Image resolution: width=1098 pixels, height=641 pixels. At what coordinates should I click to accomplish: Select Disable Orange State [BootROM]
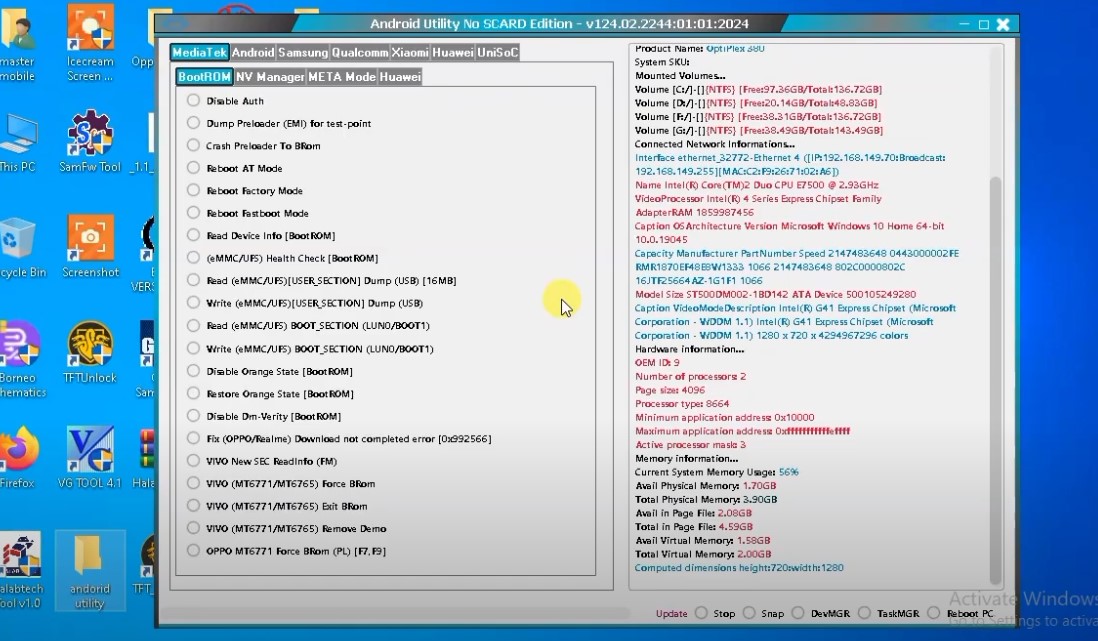(193, 371)
